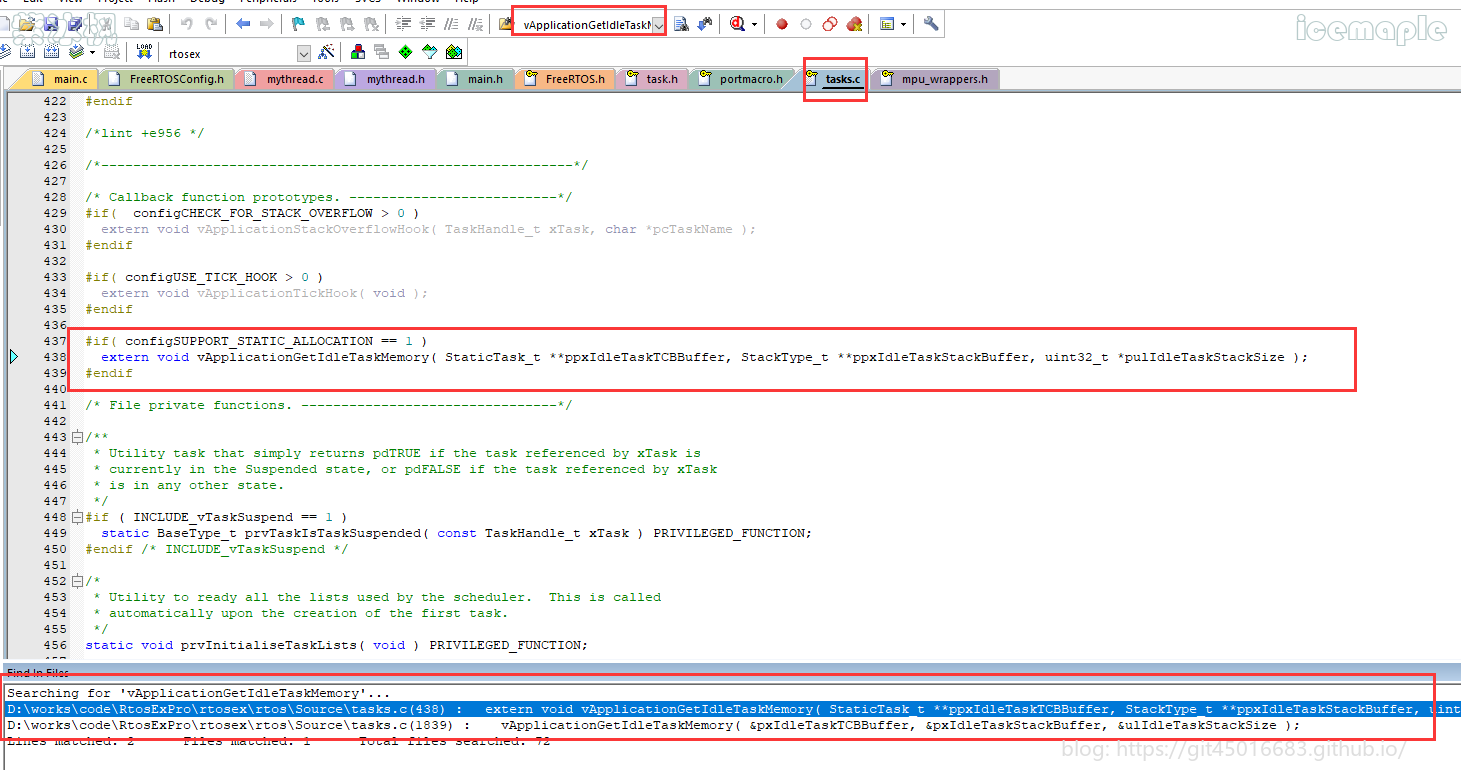This screenshot has width=1461, height=770.
Task: Switch to the FreeRTOSConfig.h tab
Action: pyautogui.click(x=167, y=79)
